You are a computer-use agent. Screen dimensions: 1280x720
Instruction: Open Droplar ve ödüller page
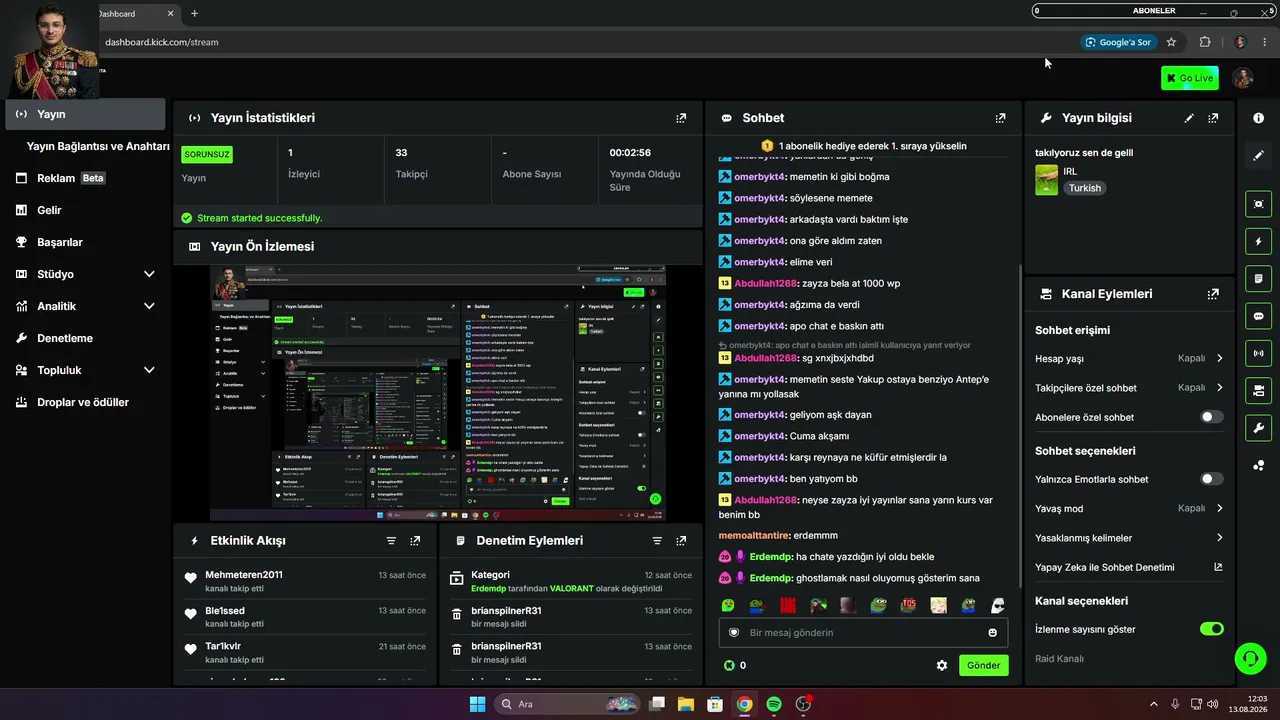click(85, 402)
